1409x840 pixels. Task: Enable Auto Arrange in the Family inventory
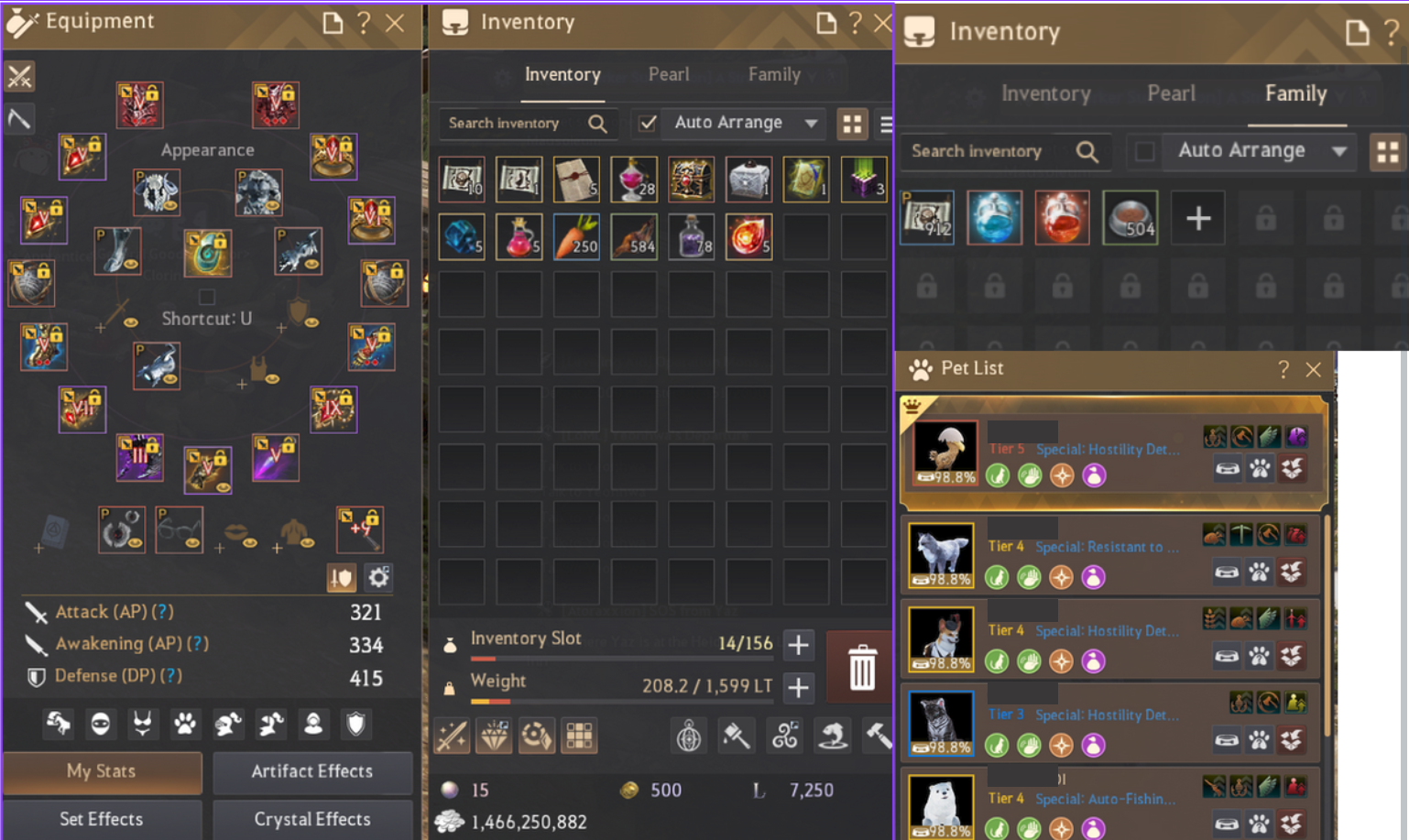[x=1144, y=151]
